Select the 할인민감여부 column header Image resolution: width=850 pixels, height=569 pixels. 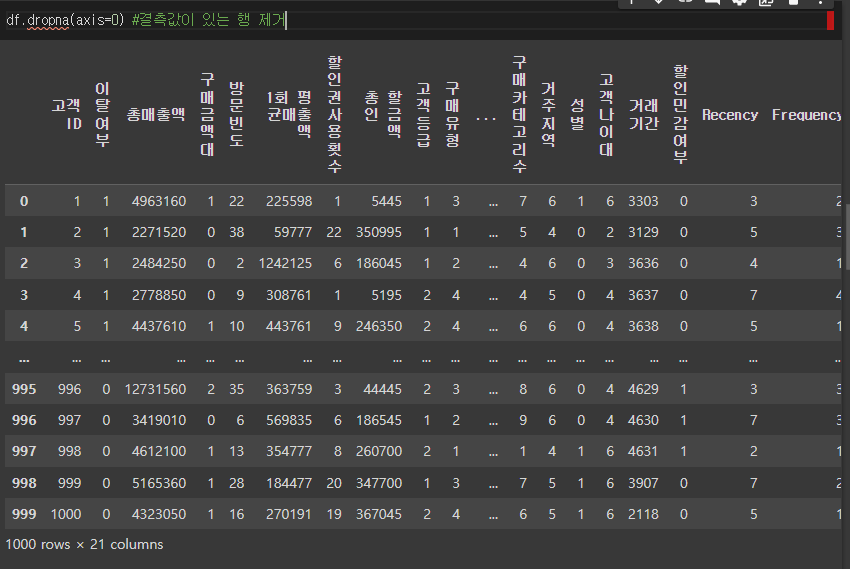click(x=680, y=114)
